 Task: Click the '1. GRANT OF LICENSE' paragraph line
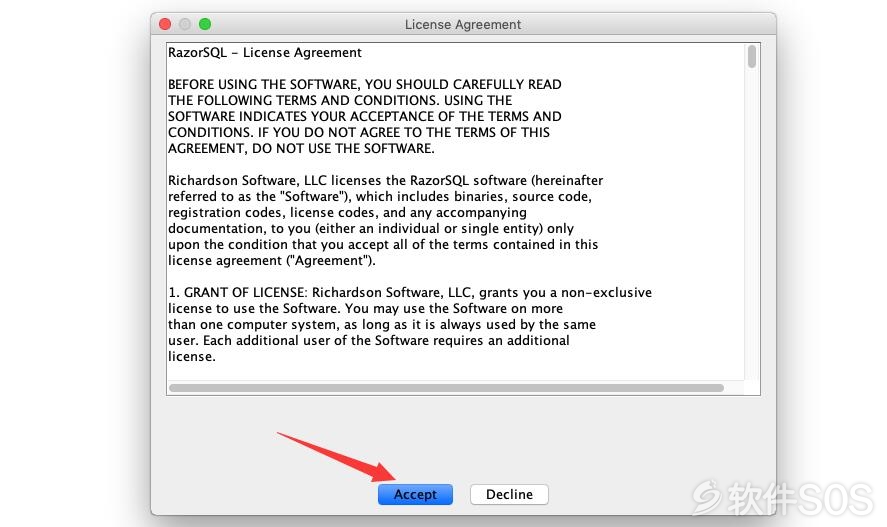pos(410,292)
